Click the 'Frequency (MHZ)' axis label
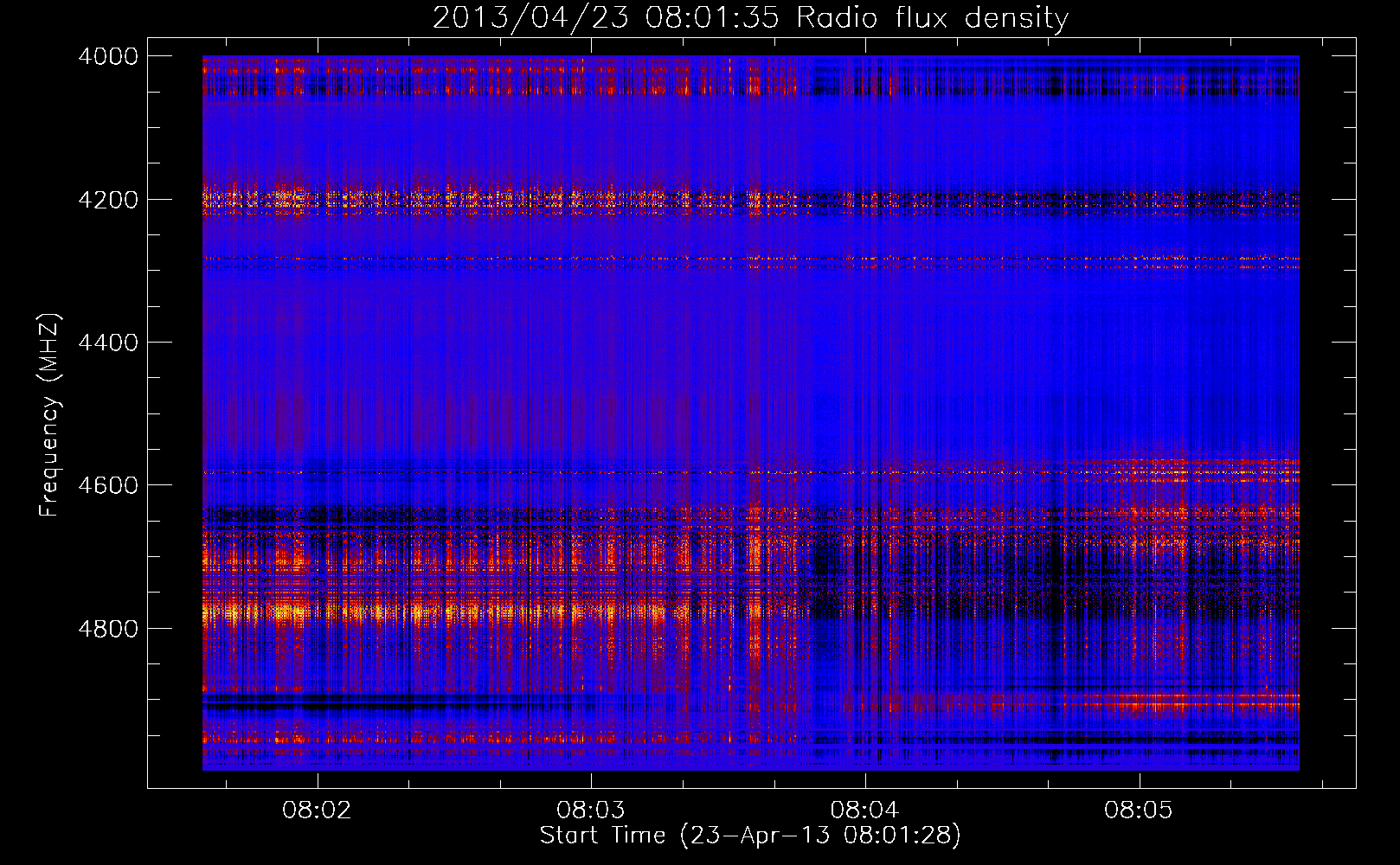Viewport: 1400px width, 865px height. coord(49,415)
